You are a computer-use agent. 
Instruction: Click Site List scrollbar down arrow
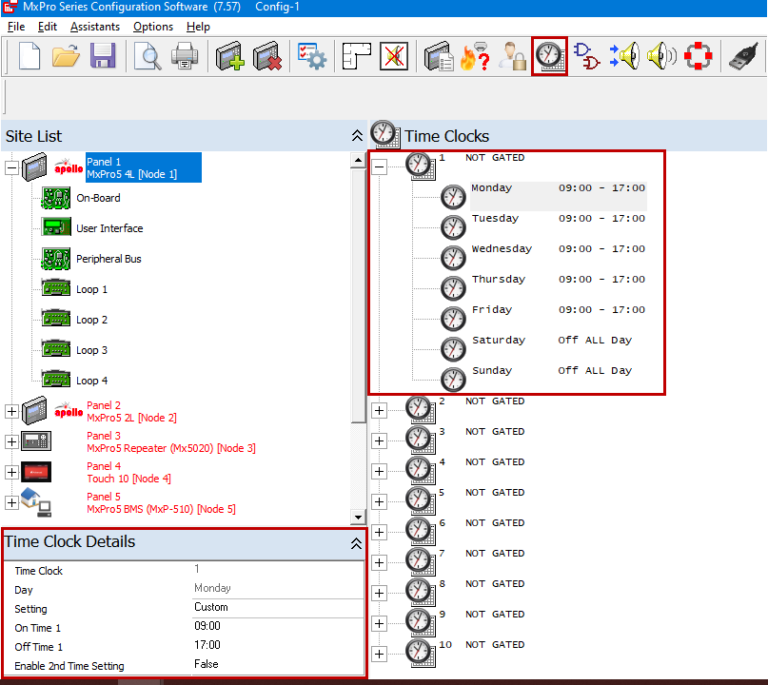pyautogui.click(x=357, y=517)
